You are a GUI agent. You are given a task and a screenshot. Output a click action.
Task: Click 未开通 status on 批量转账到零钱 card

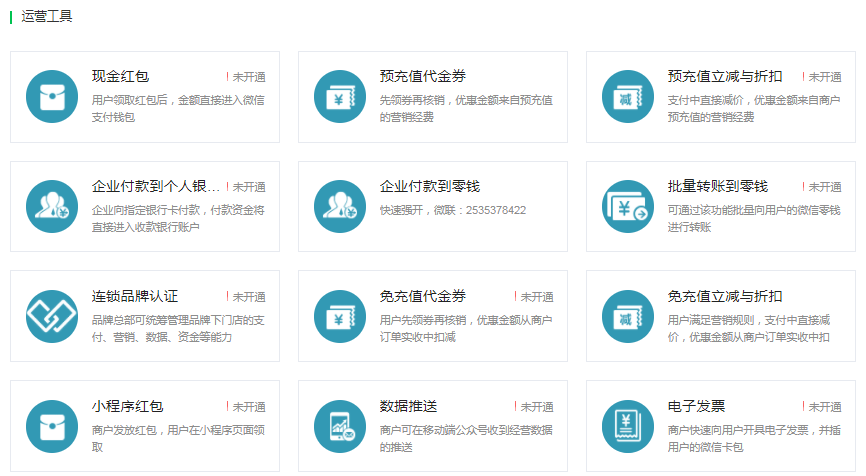point(822,187)
